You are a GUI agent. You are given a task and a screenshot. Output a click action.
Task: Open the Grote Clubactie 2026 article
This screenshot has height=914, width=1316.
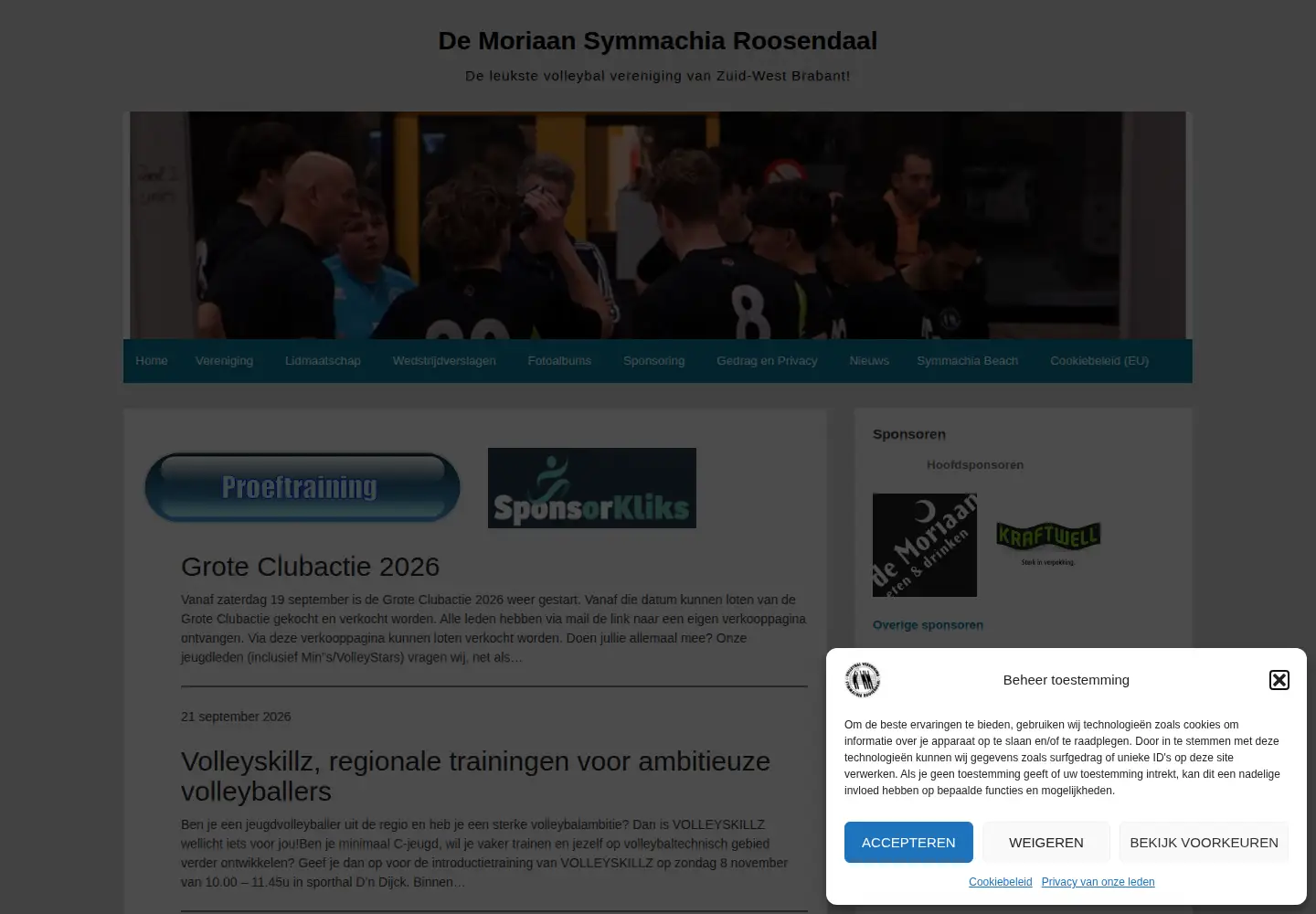coord(310,567)
